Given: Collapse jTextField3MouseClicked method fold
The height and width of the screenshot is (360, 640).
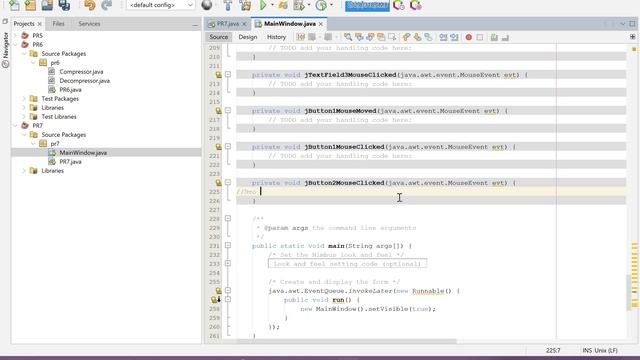Looking at the screenshot, I should 228,75.
